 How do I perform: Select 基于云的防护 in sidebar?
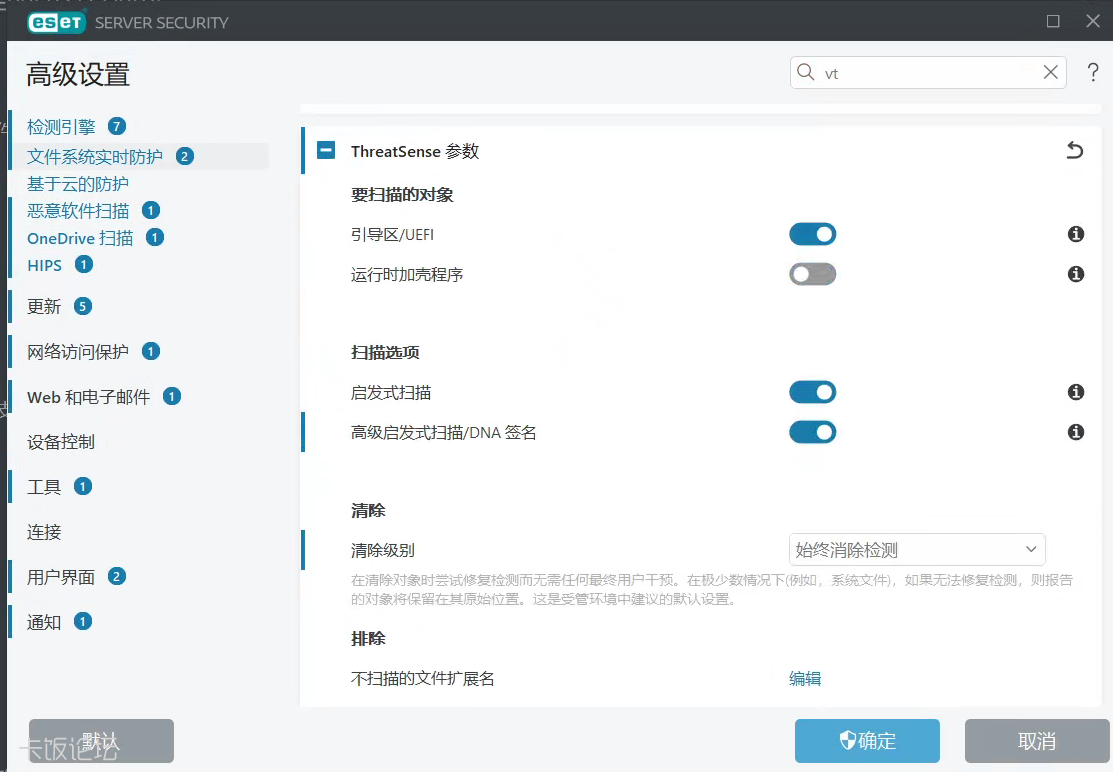[x=78, y=184]
